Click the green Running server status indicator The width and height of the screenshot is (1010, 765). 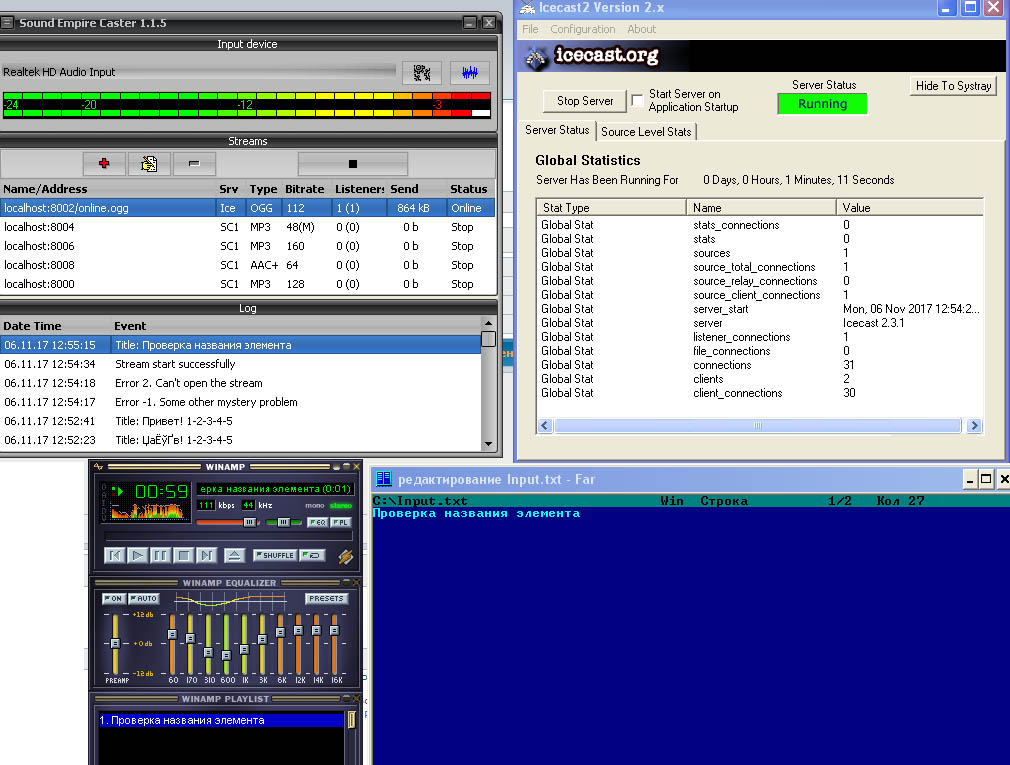[x=822, y=104]
